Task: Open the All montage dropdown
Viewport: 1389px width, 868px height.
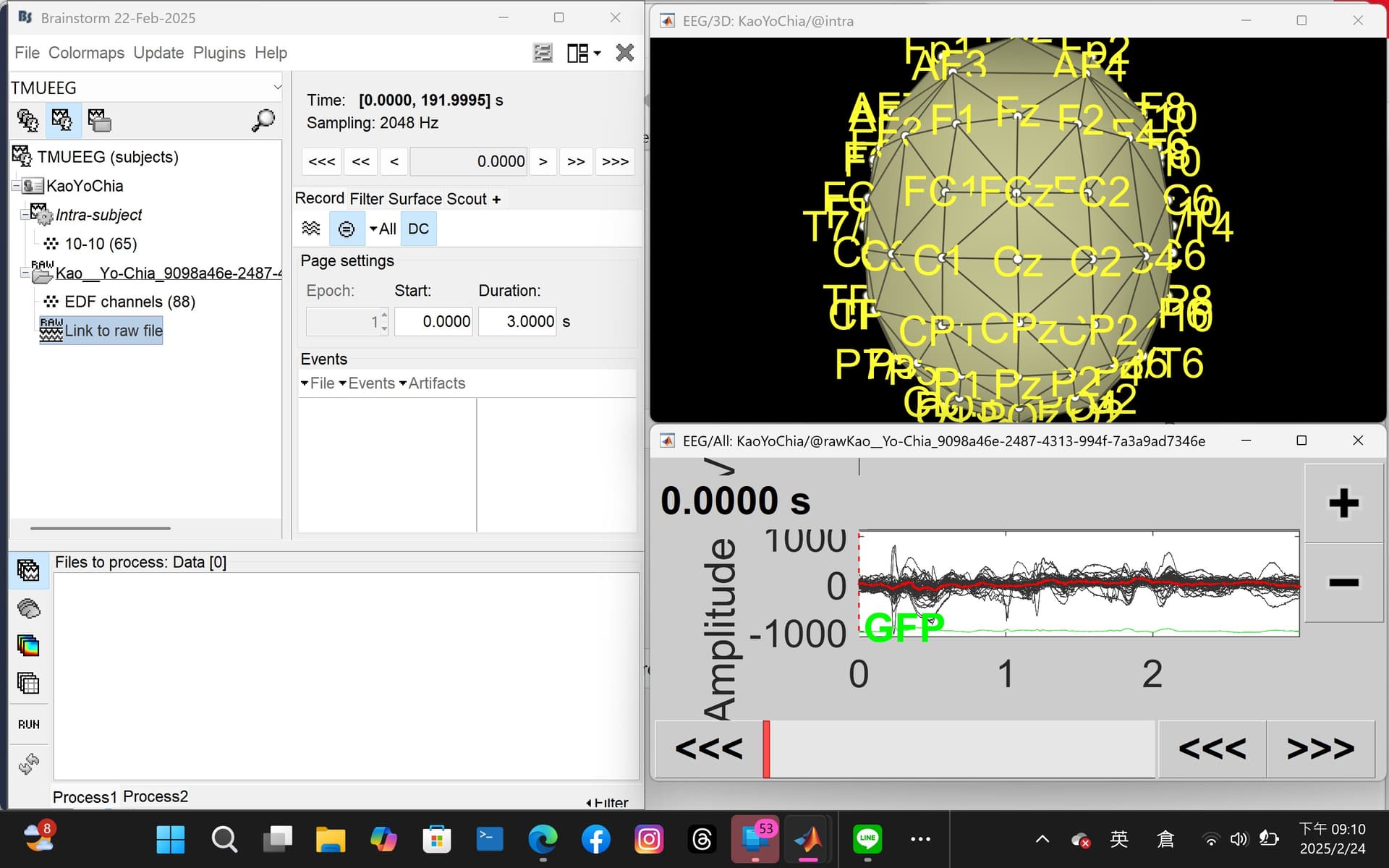Action: 383,229
